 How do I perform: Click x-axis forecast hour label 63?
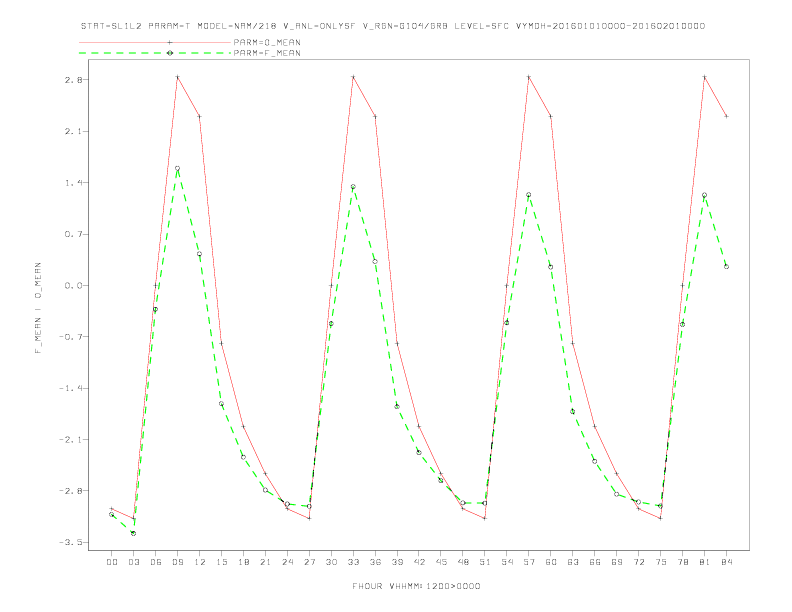pos(573,562)
